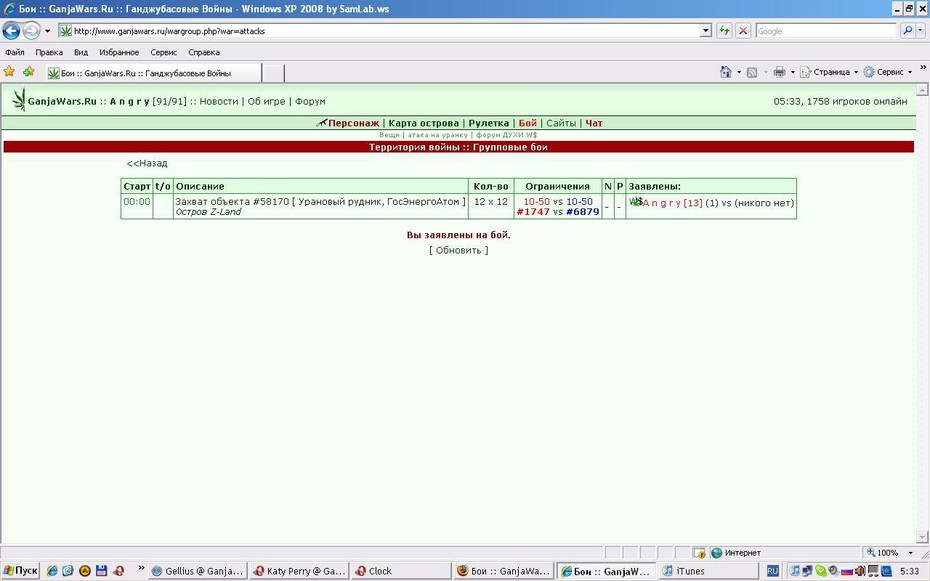
Task: Click the <<Назад link
Action: (146, 163)
